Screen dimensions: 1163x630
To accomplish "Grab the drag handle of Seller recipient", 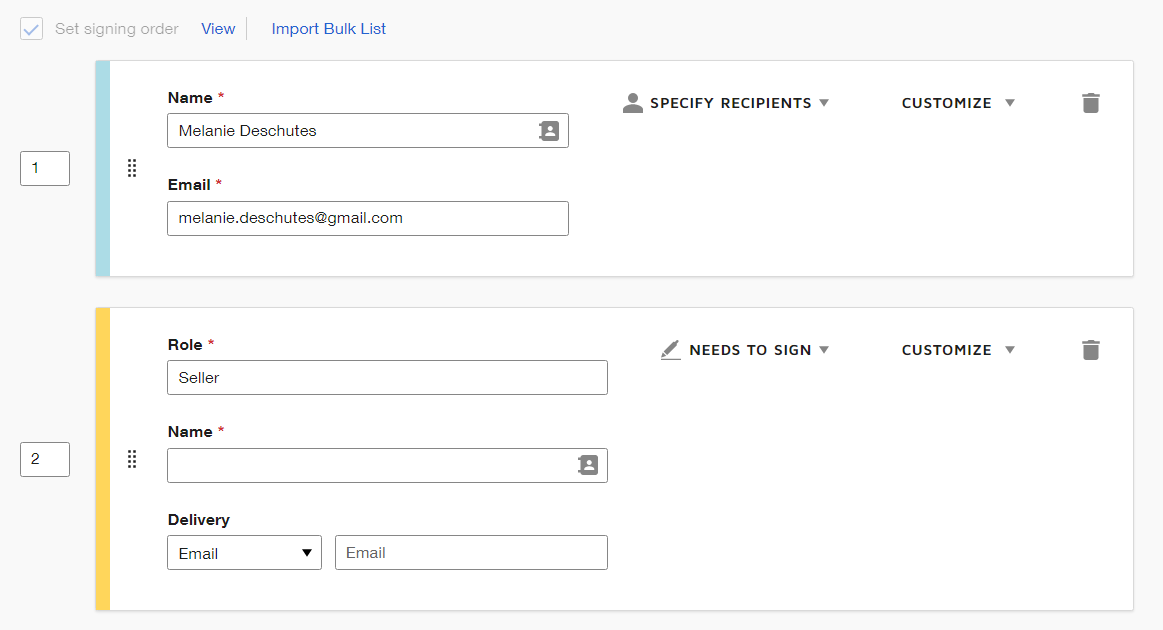I will 132,459.
